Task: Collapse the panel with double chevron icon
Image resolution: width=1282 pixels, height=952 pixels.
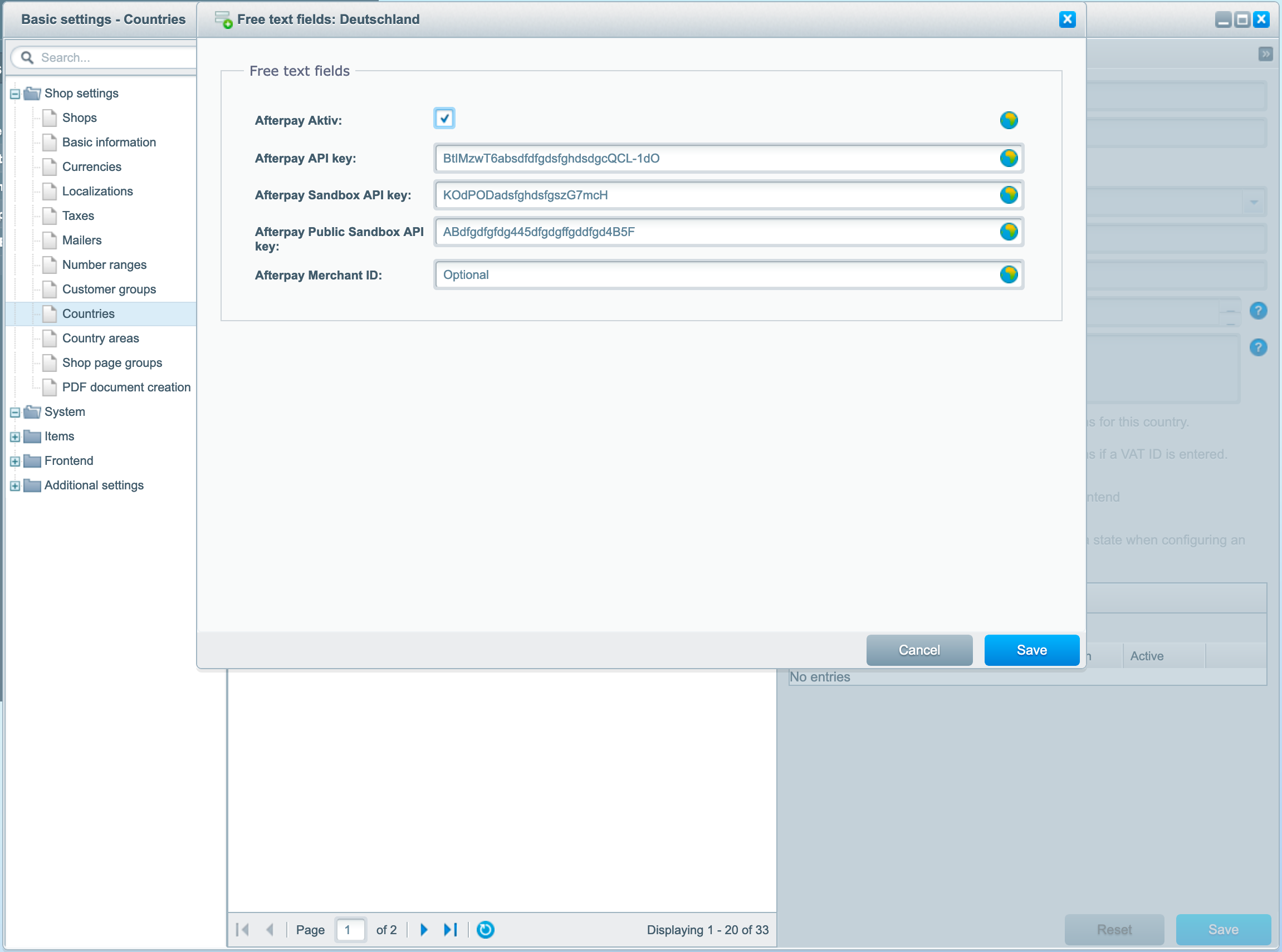Action: click(x=1265, y=54)
